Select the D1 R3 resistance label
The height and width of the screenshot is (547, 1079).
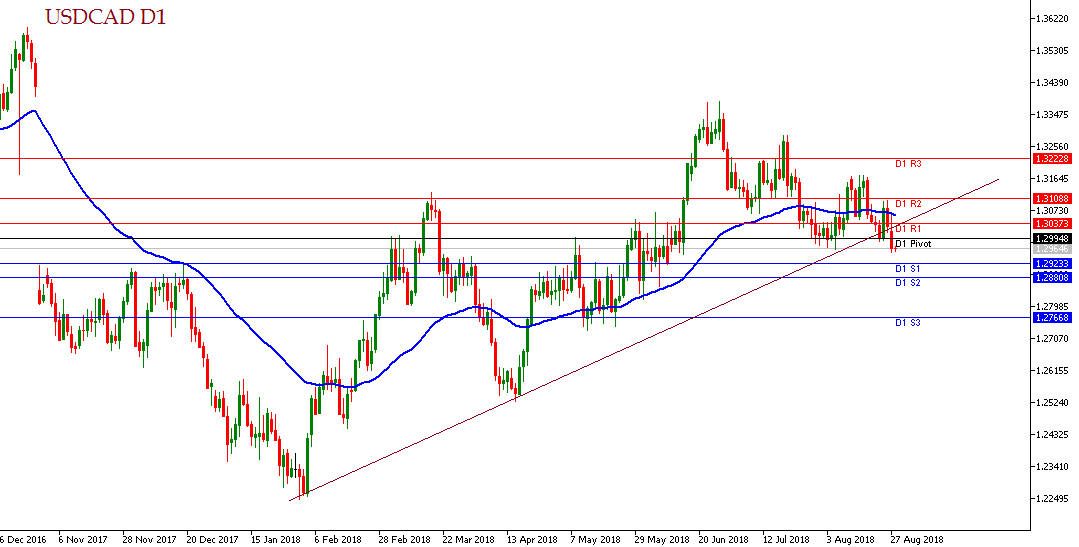tap(908, 164)
